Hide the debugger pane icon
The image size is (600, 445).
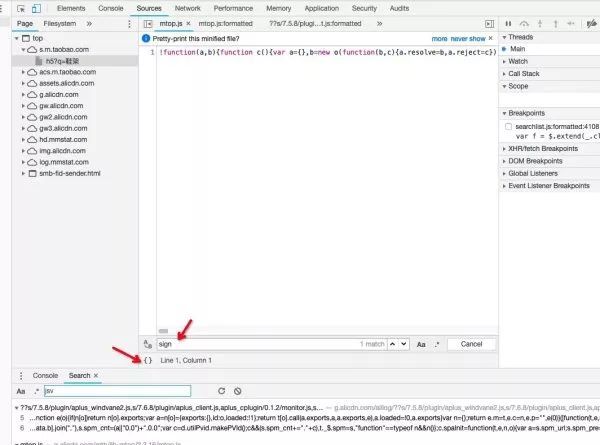pos(489,24)
